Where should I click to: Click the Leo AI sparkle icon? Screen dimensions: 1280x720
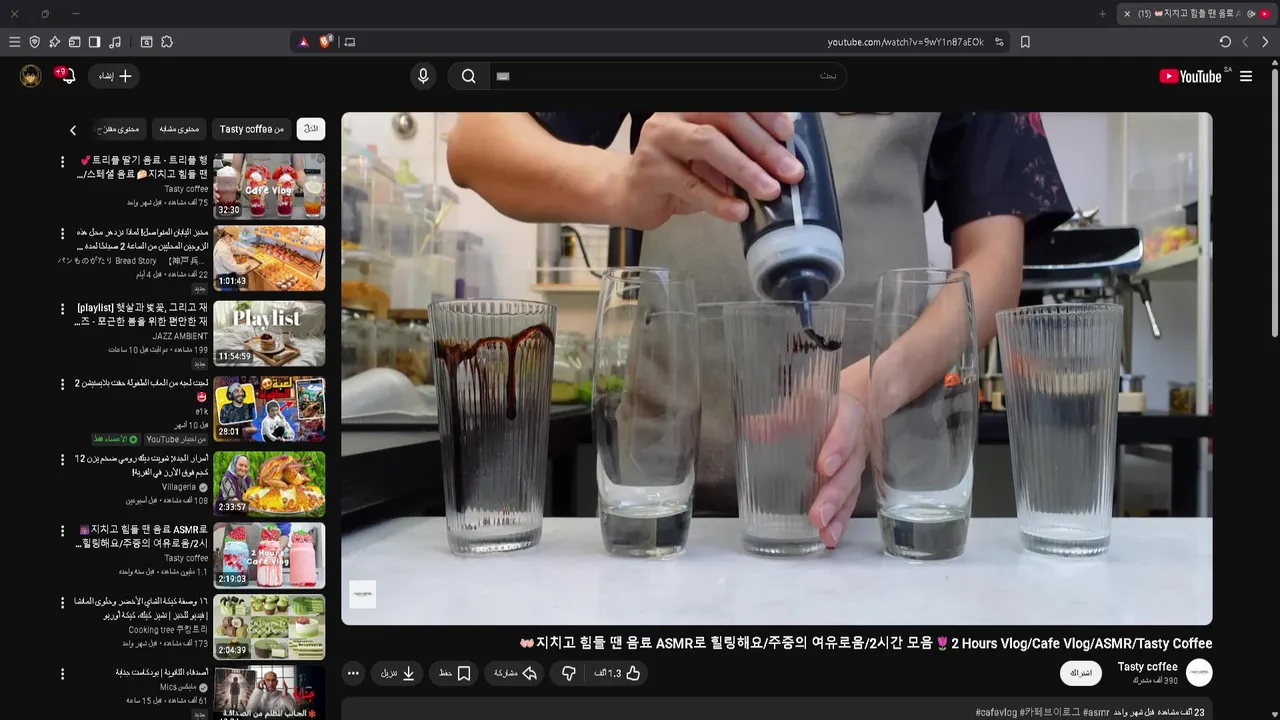tap(54, 42)
